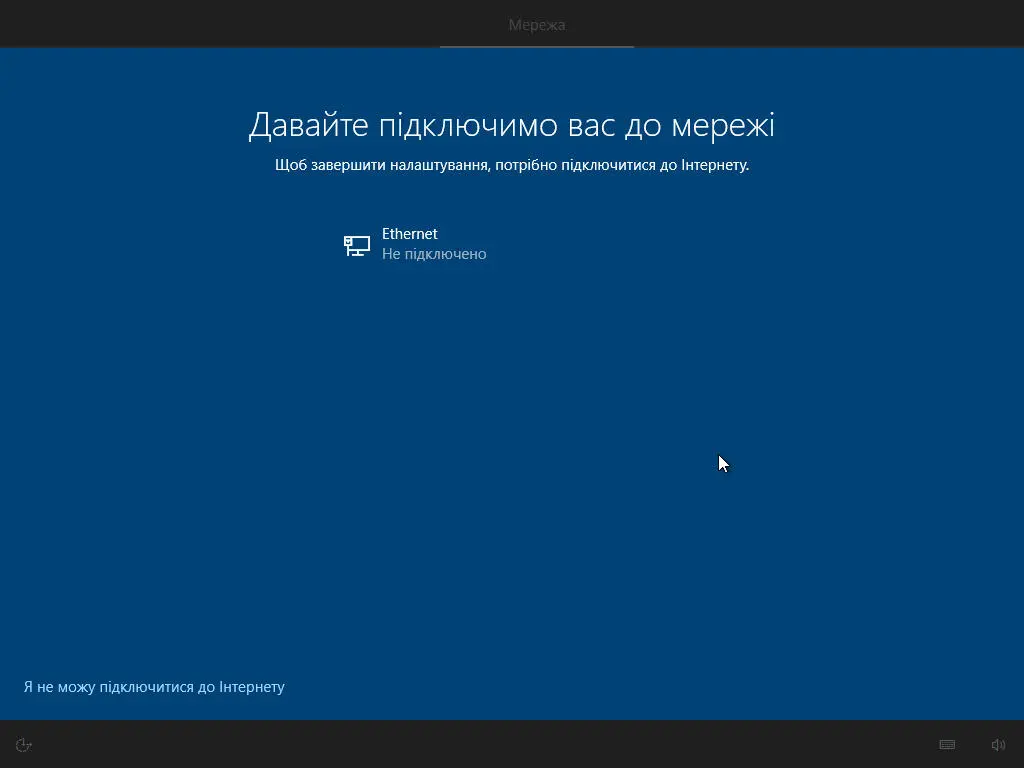Click the 'Не підключено' status text
This screenshot has width=1024, height=768.
433,254
